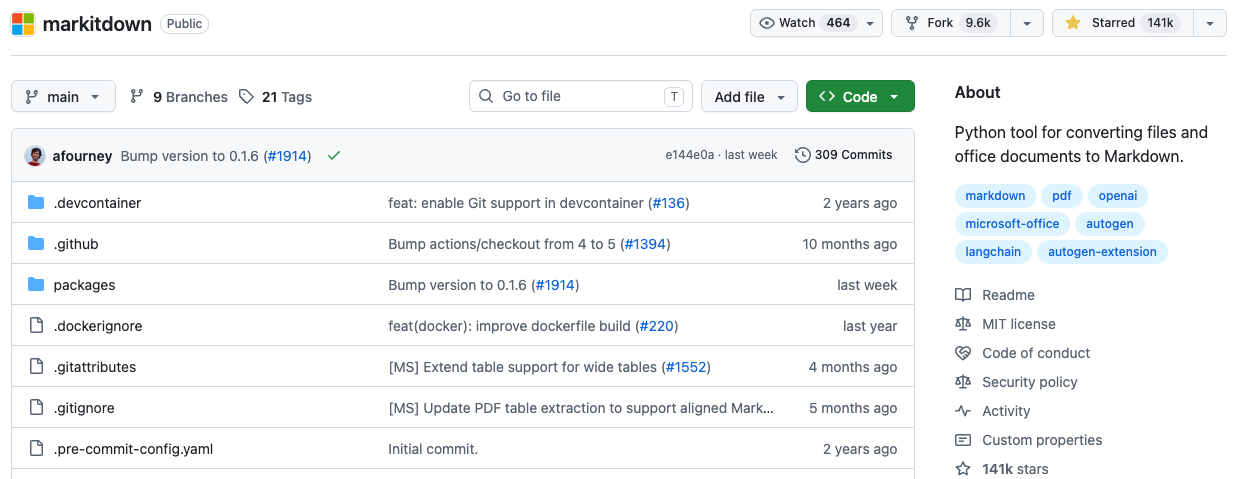Open the afourney author link
Screen dimensions: 1234x479
point(82,156)
